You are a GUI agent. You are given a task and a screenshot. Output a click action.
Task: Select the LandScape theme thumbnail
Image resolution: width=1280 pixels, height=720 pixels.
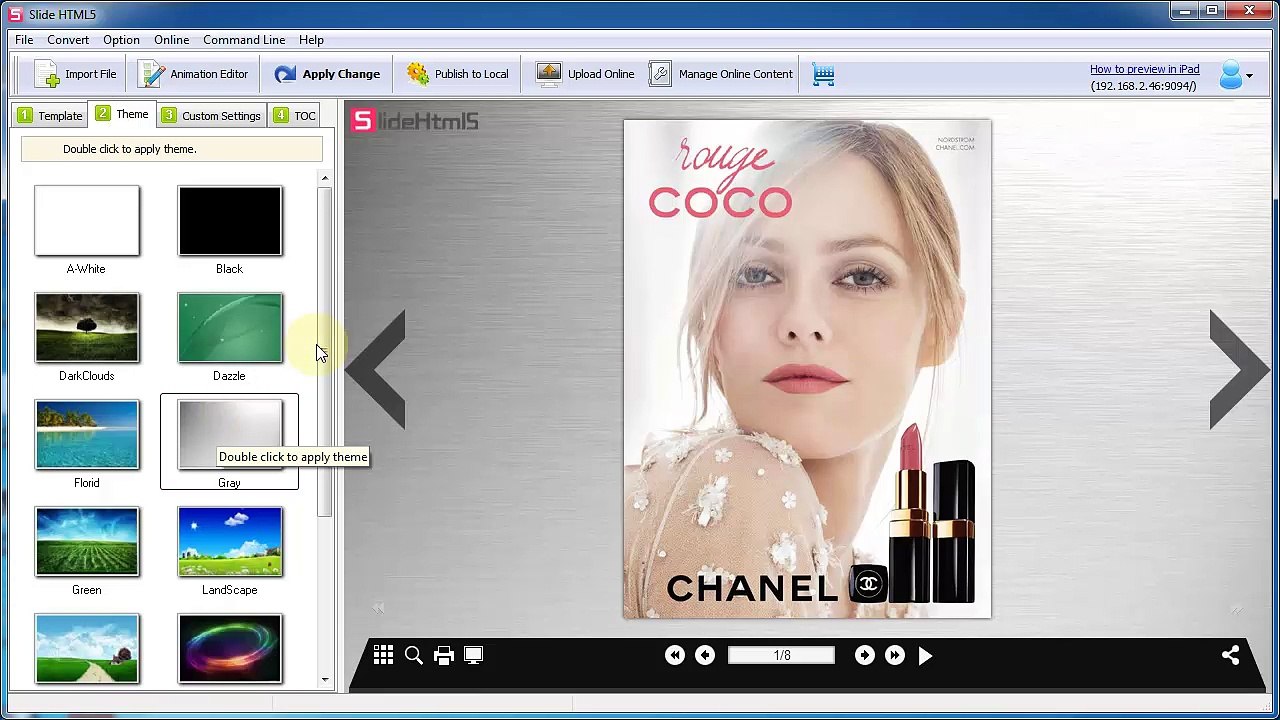(230, 542)
